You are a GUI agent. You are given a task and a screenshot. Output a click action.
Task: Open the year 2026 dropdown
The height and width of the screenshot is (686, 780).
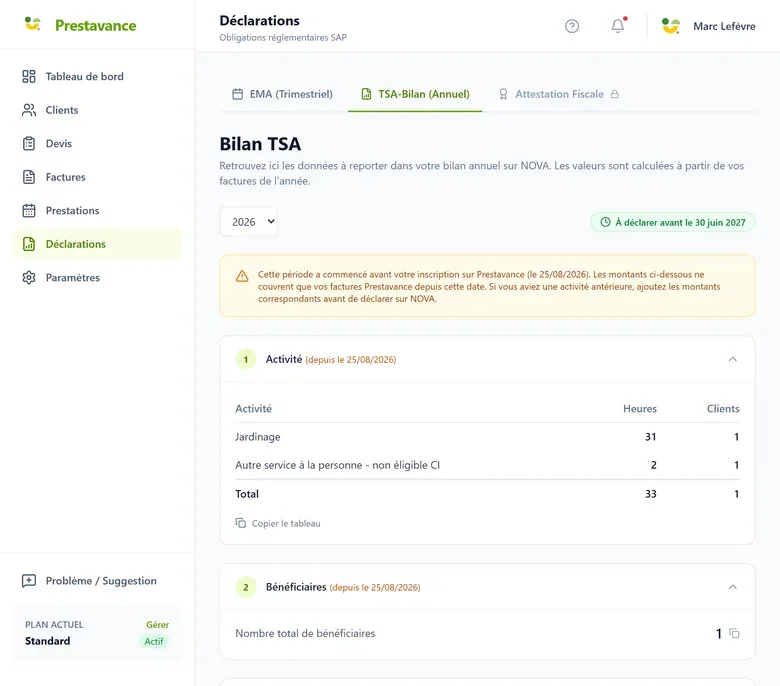(249, 221)
